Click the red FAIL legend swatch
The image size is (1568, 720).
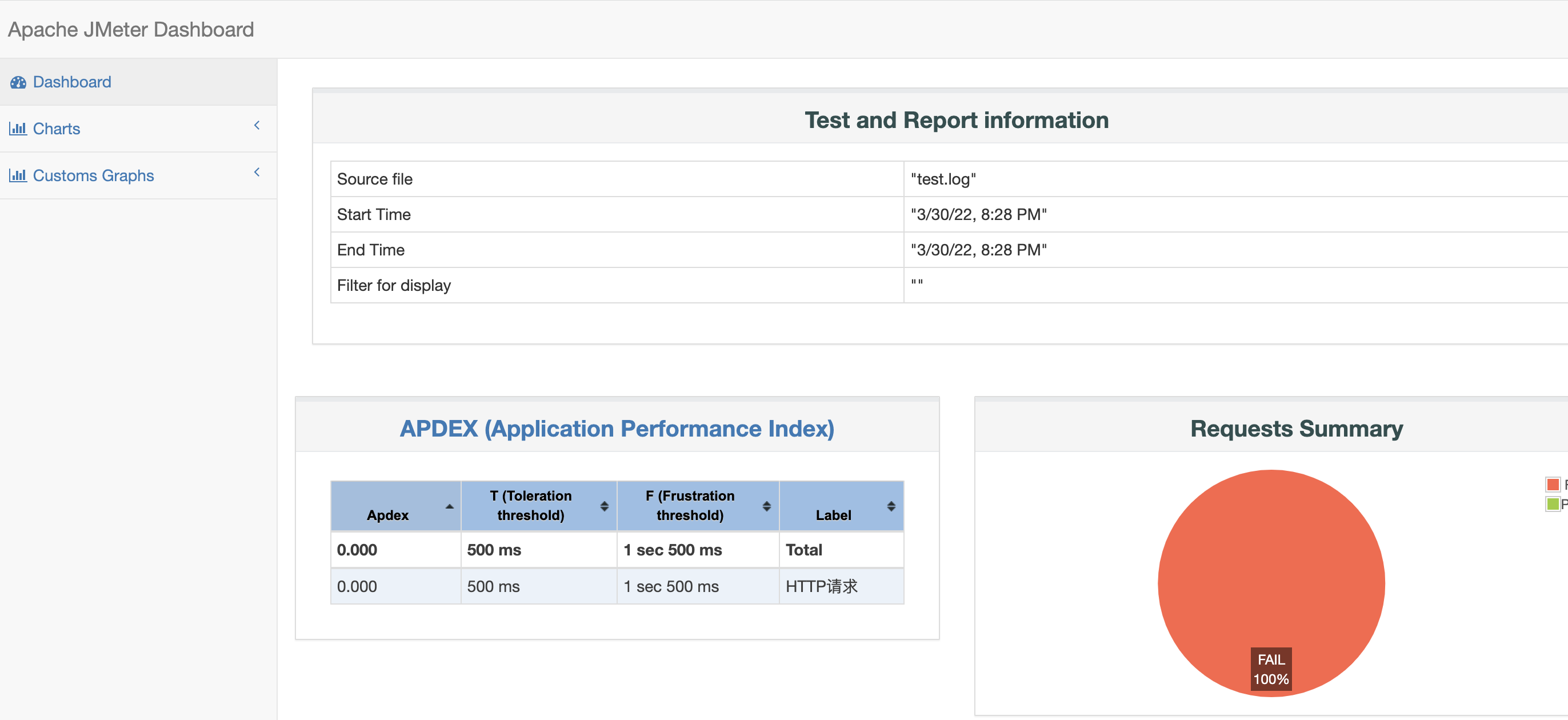(x=1553, y=485)
